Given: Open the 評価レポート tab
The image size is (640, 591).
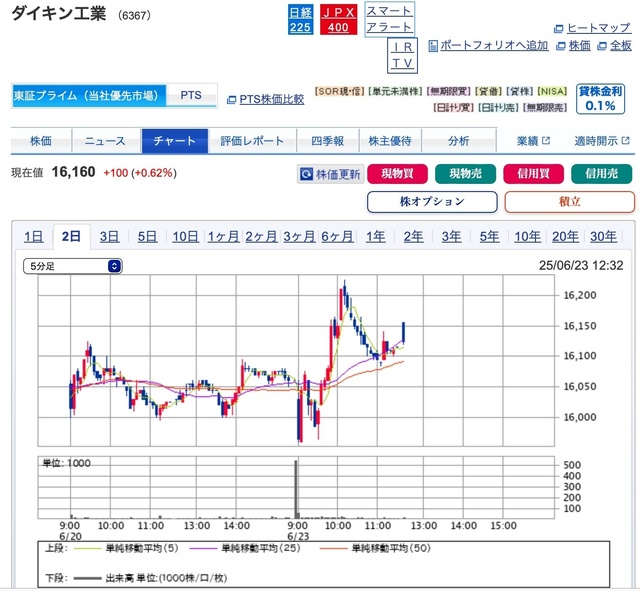Looking at the screenshot, I should click(x=252, y=141).
